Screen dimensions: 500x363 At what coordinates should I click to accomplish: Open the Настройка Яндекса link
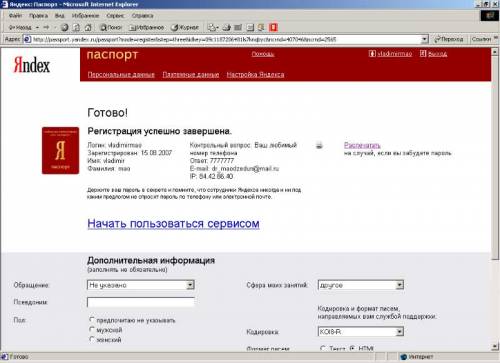[x=255, y=74]
